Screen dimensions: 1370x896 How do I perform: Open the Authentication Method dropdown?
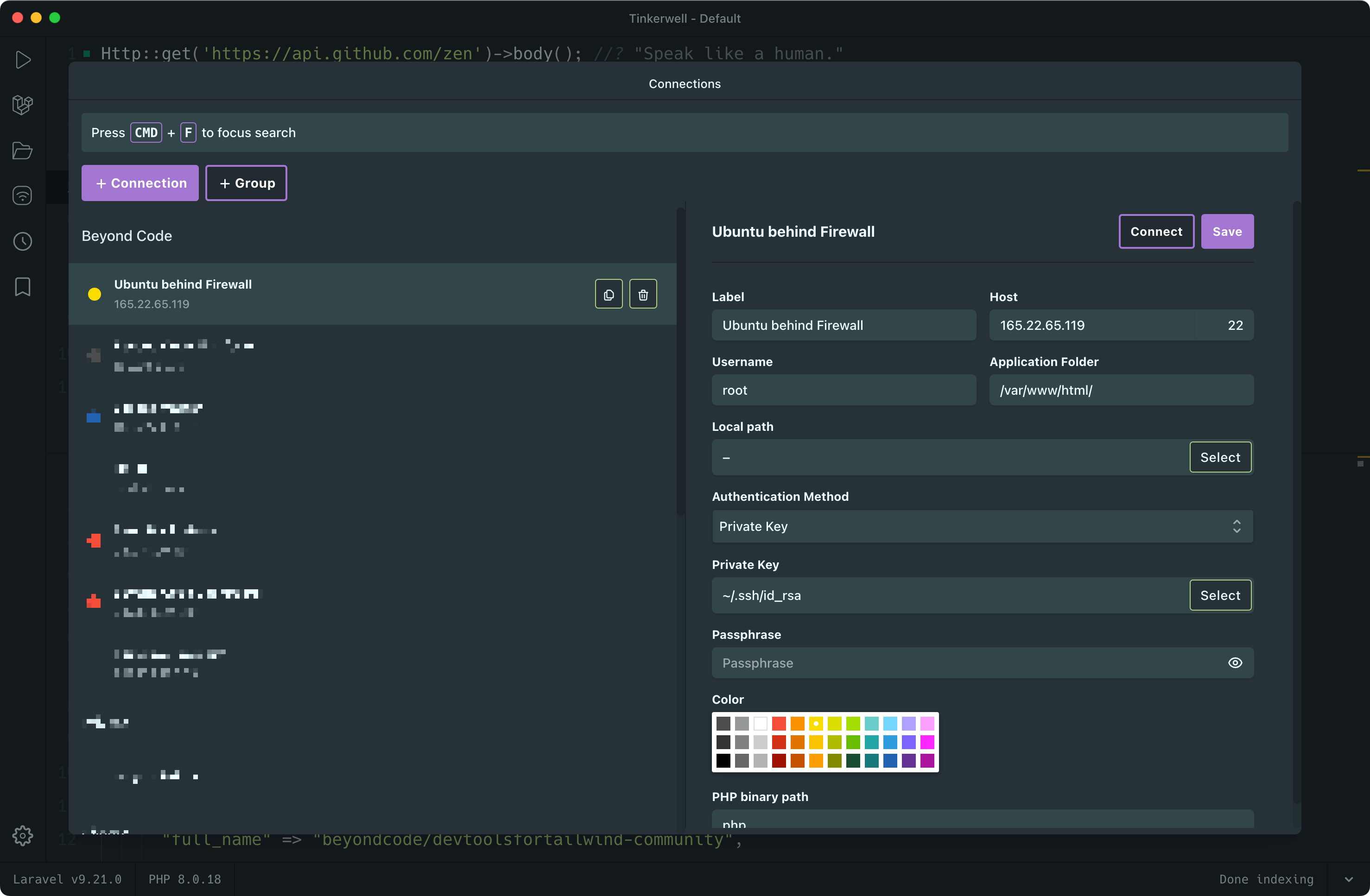[x=982, y=526]
